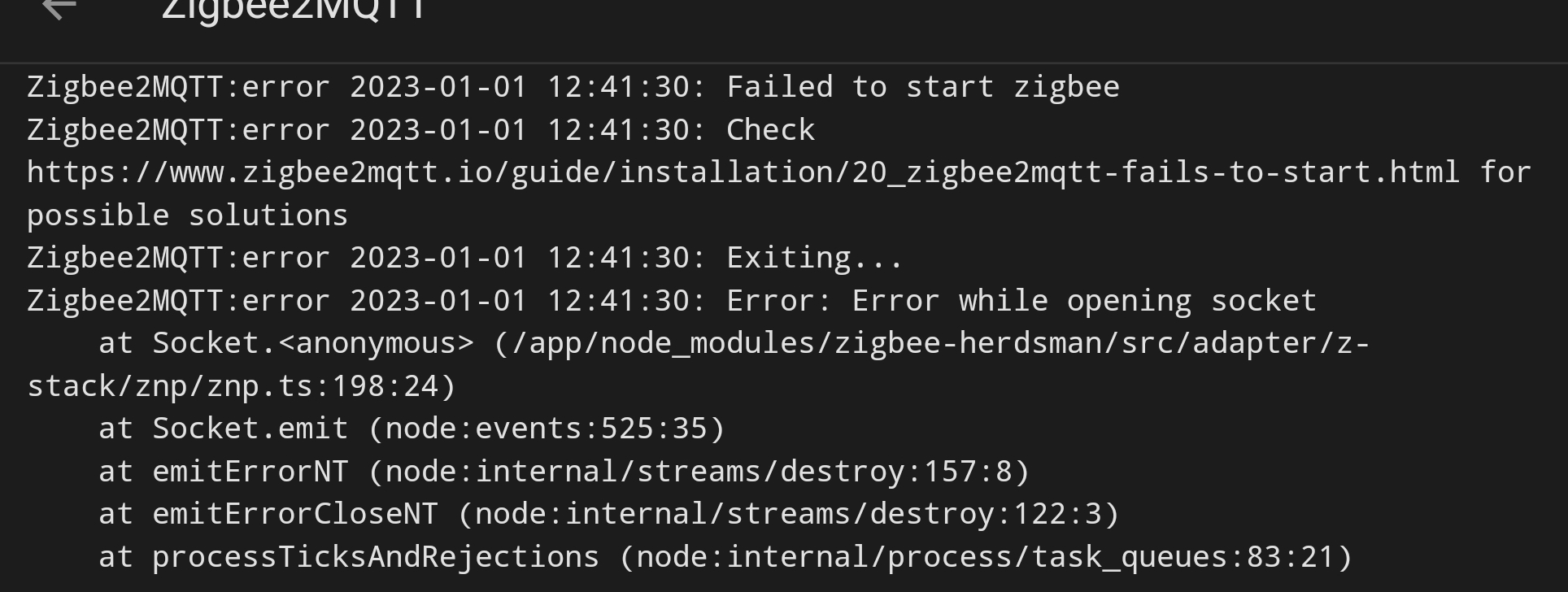Select the emitErrorNT stack trace line
Screen dimensions: 1568x592
point(564,472)
